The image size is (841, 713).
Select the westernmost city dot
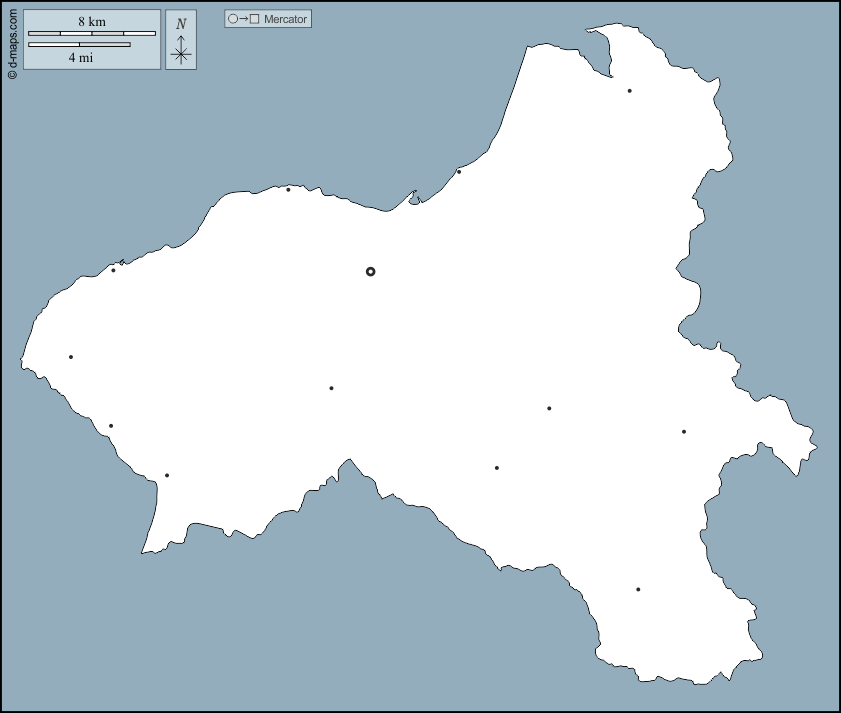[x=71, y=357]
